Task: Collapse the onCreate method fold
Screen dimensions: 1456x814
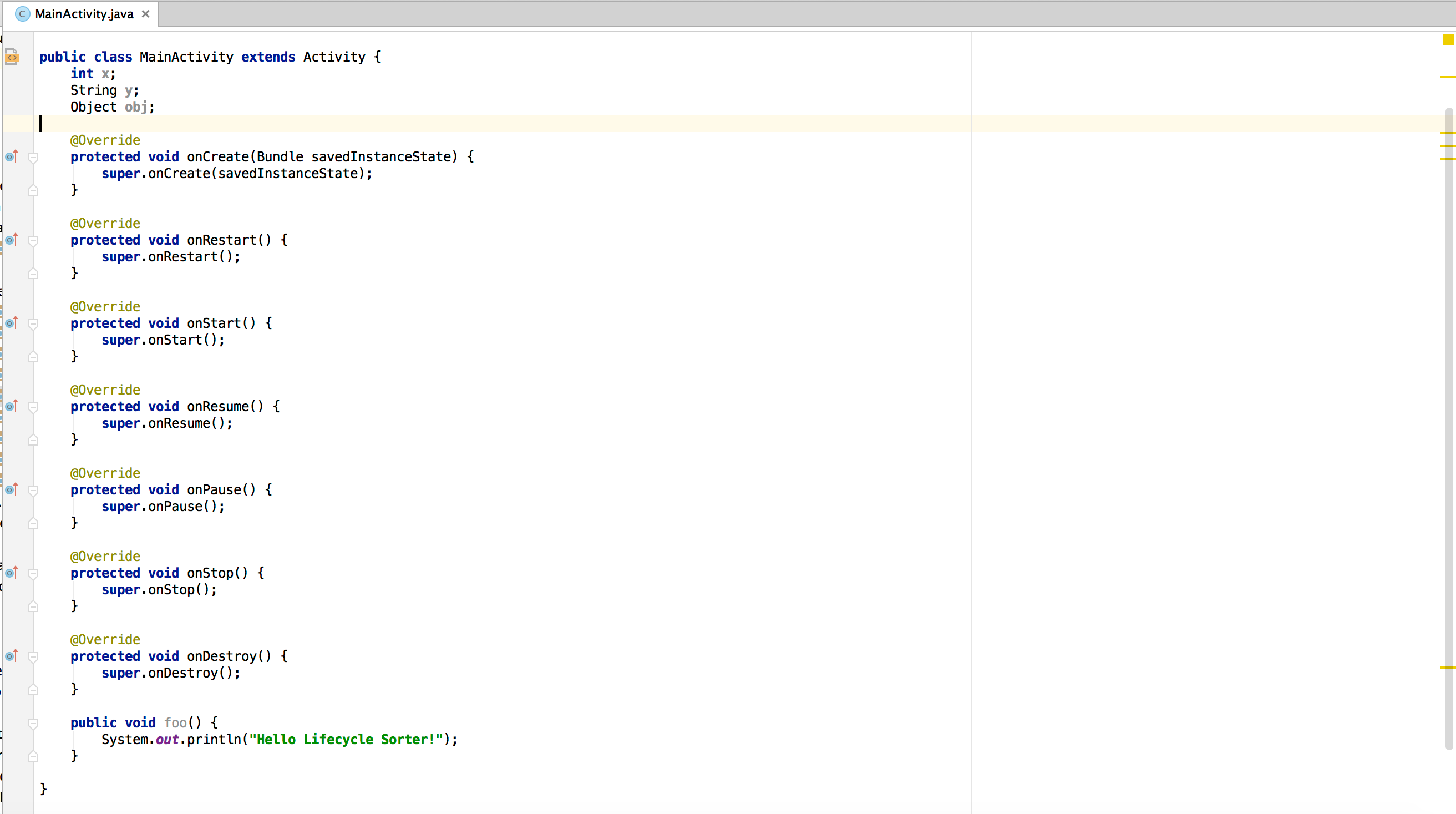Action: 33,157
